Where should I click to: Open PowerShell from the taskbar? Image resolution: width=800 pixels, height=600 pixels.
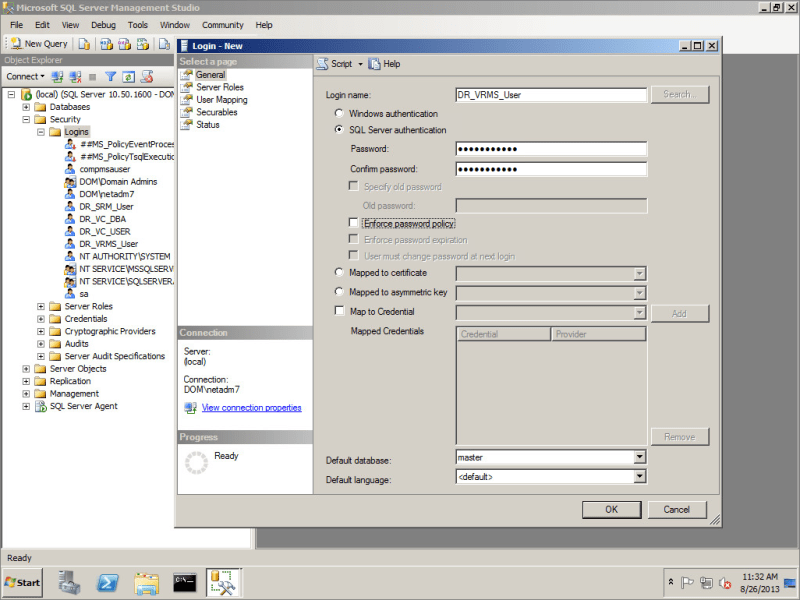[109, 581]
